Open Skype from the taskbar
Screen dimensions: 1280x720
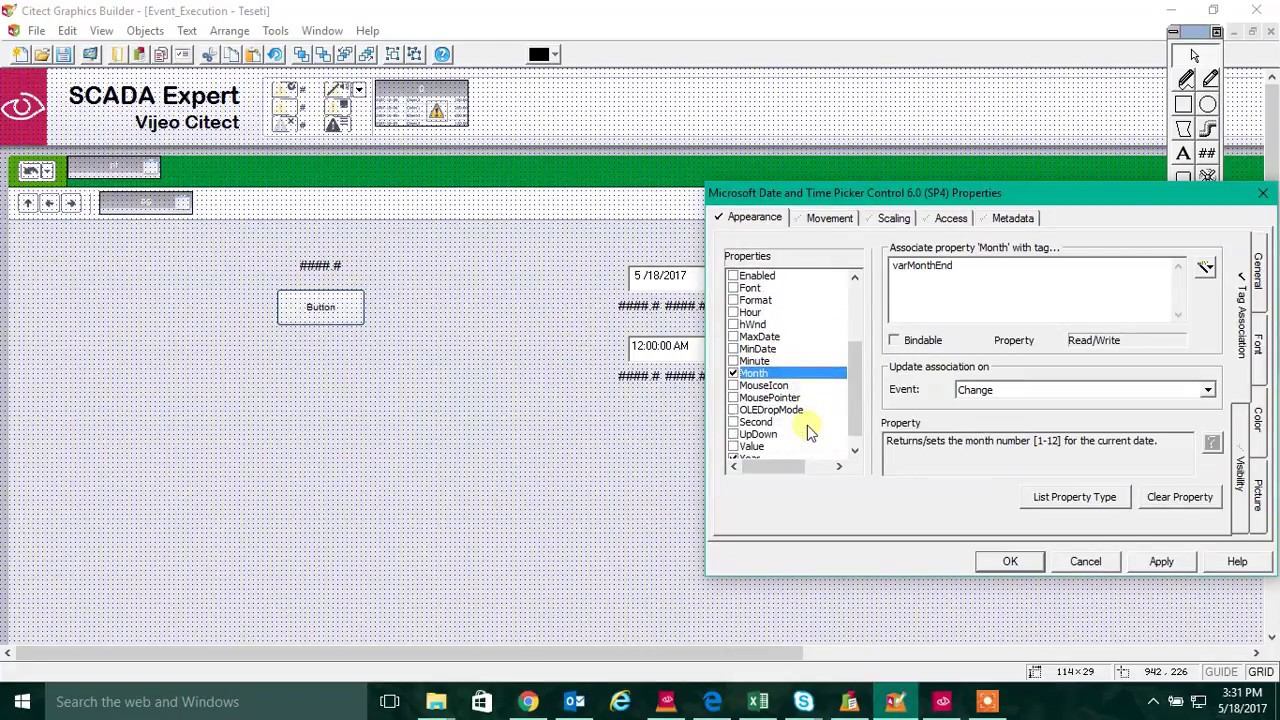pyautogui.click(x=804, y=702)
